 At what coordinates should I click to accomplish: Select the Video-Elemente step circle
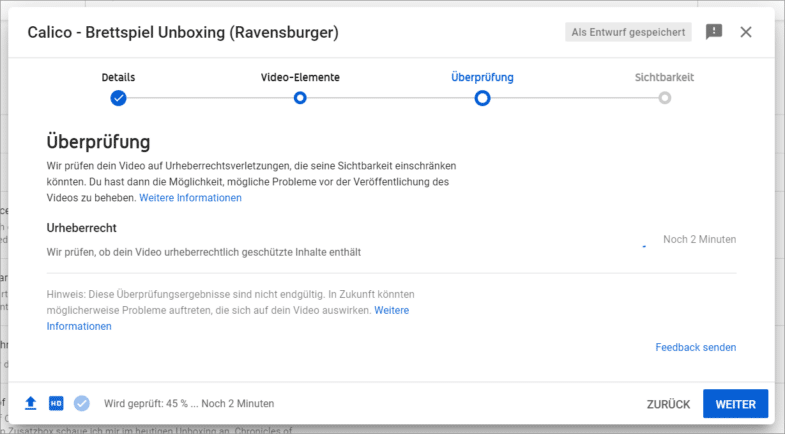[x=300, y=98]
